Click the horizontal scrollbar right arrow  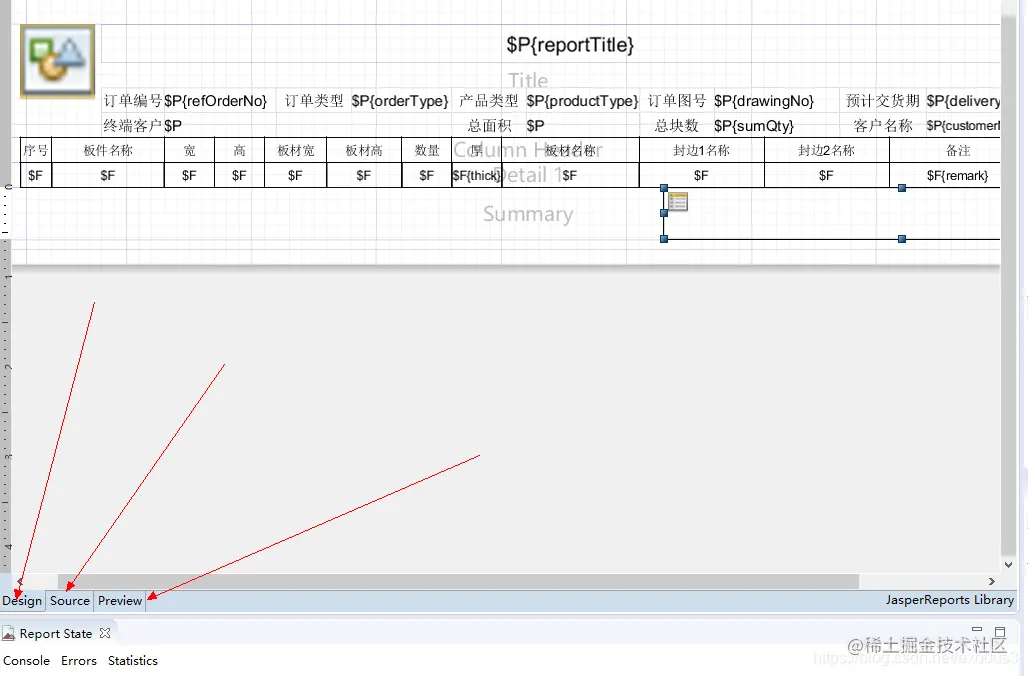coord(992,582)
